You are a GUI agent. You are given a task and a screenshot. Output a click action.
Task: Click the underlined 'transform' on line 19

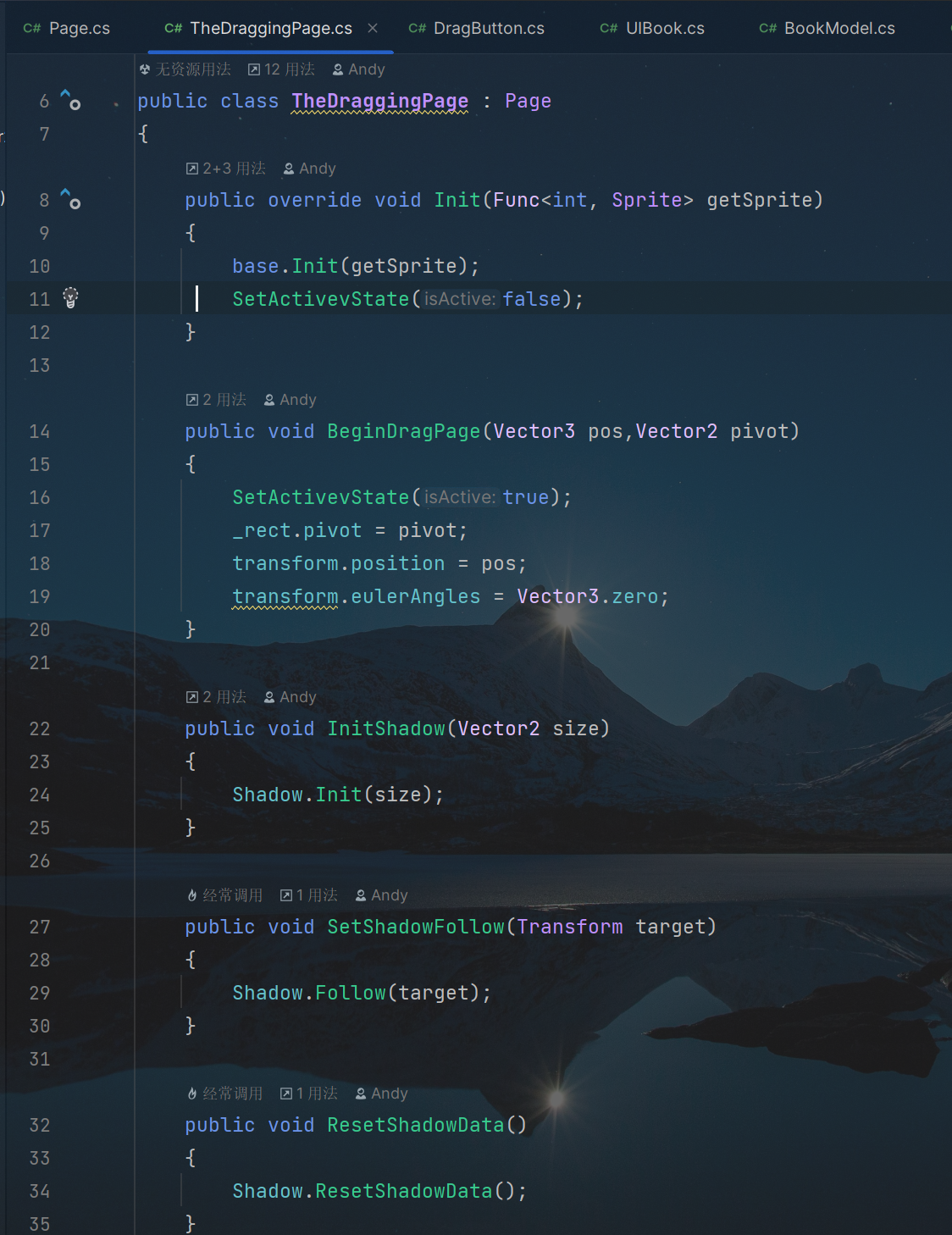[x=285, y=596]
